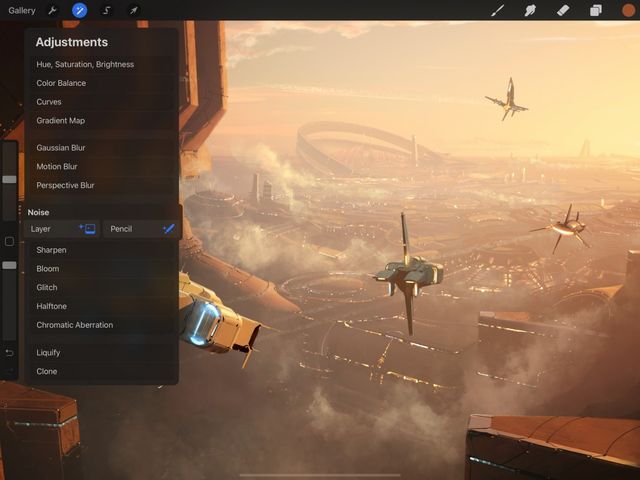Select the Smudge tool
The height and width of the screenshot is (480, 640).
(x=530, y=11)
